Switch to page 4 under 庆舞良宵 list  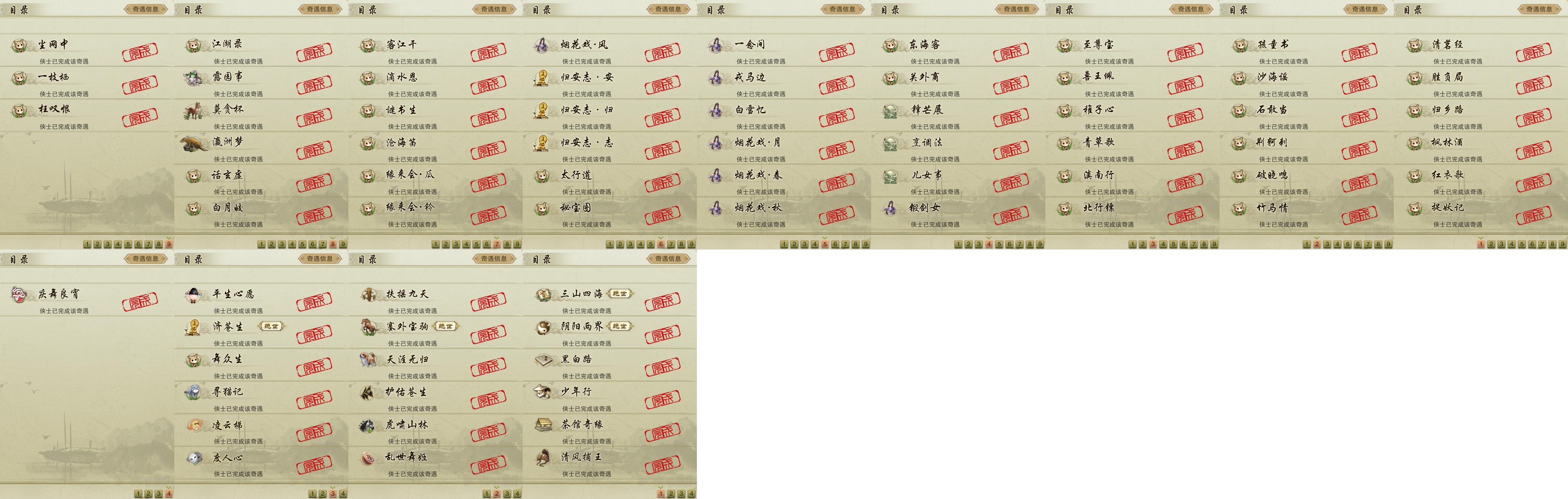click(169, 494)
